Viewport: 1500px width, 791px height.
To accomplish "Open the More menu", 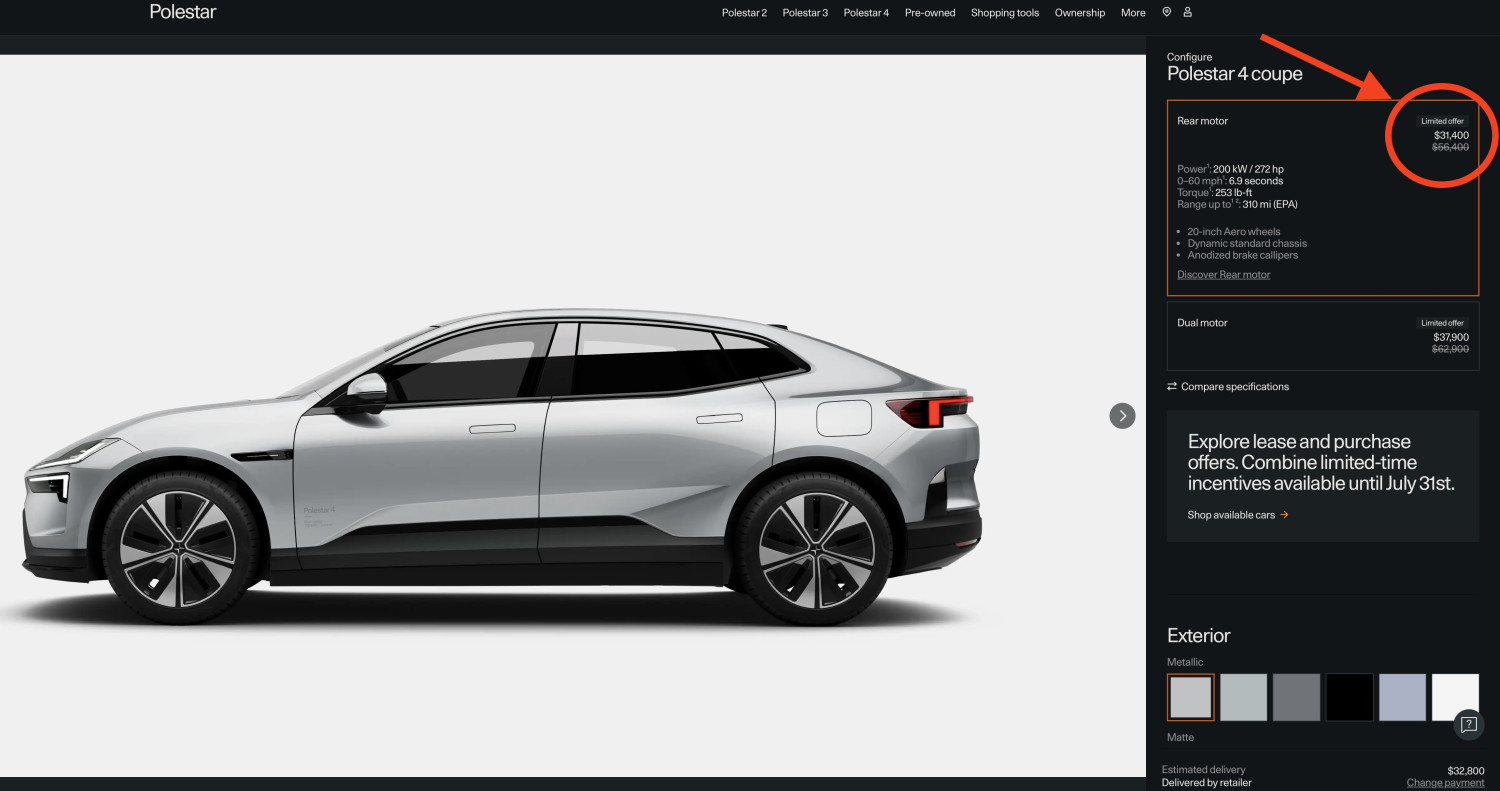I will (x=1133, y=13).
